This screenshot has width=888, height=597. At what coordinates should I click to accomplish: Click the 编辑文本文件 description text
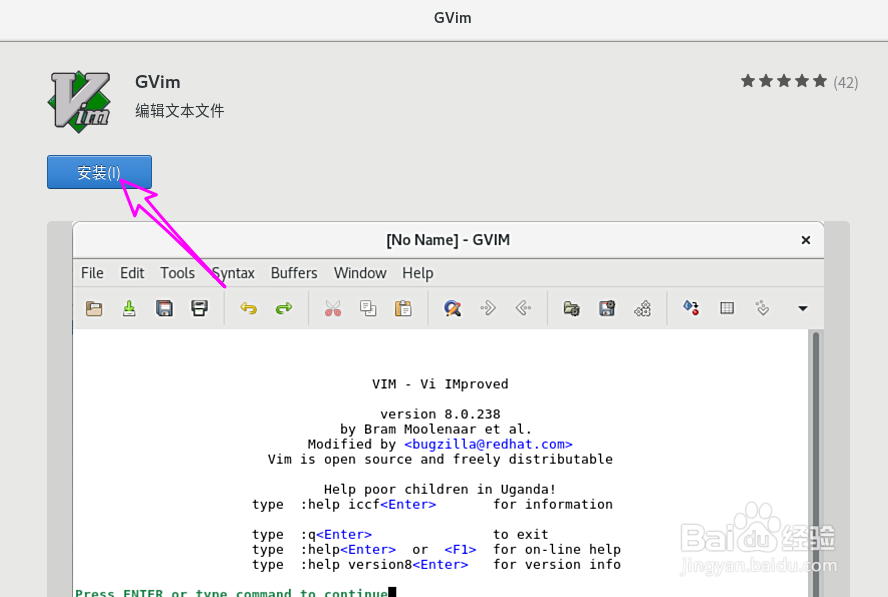[180, 110]
